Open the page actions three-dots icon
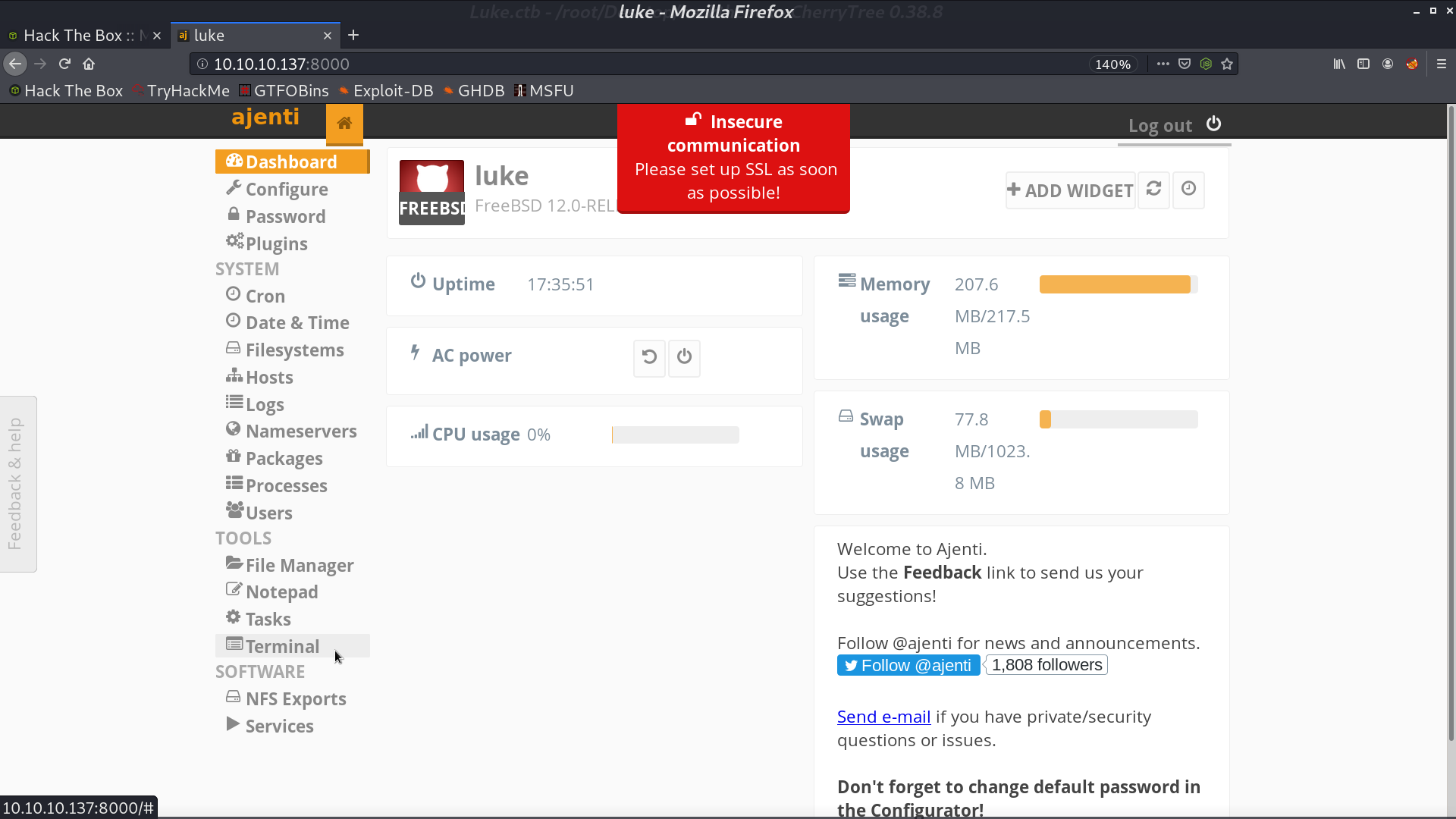The width and height of the screenshot is (1456, 819). 1163,64
